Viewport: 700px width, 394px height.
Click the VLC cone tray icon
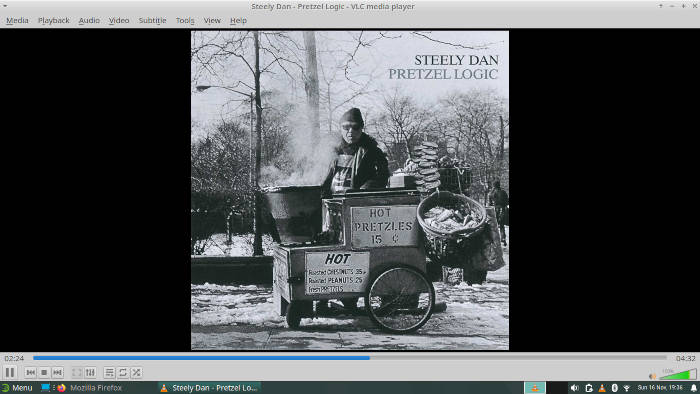tap(602, 388)
